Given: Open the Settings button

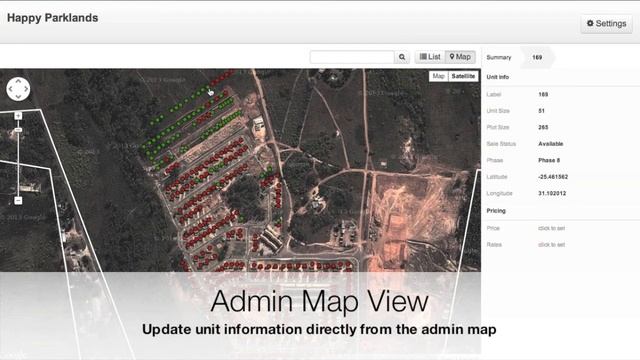Looking at the screenshot, I should (x=607, y=24).
